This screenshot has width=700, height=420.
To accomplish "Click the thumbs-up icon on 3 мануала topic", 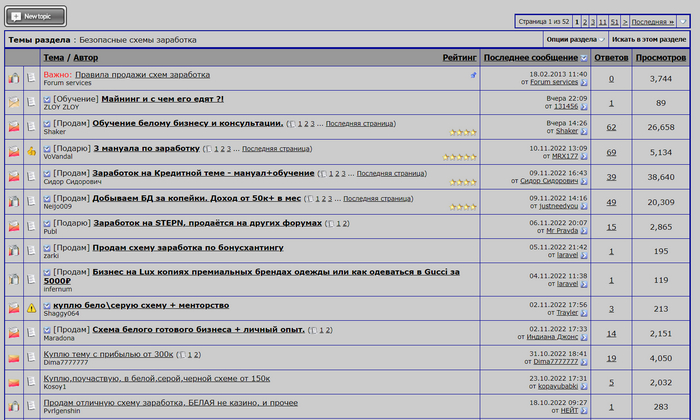I will 31,151.
